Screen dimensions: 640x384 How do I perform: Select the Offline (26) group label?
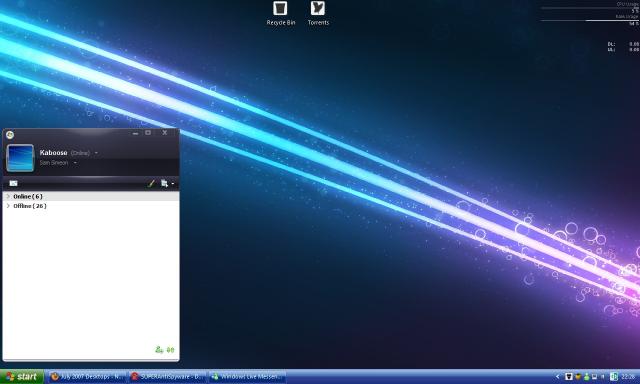(30, 206)
